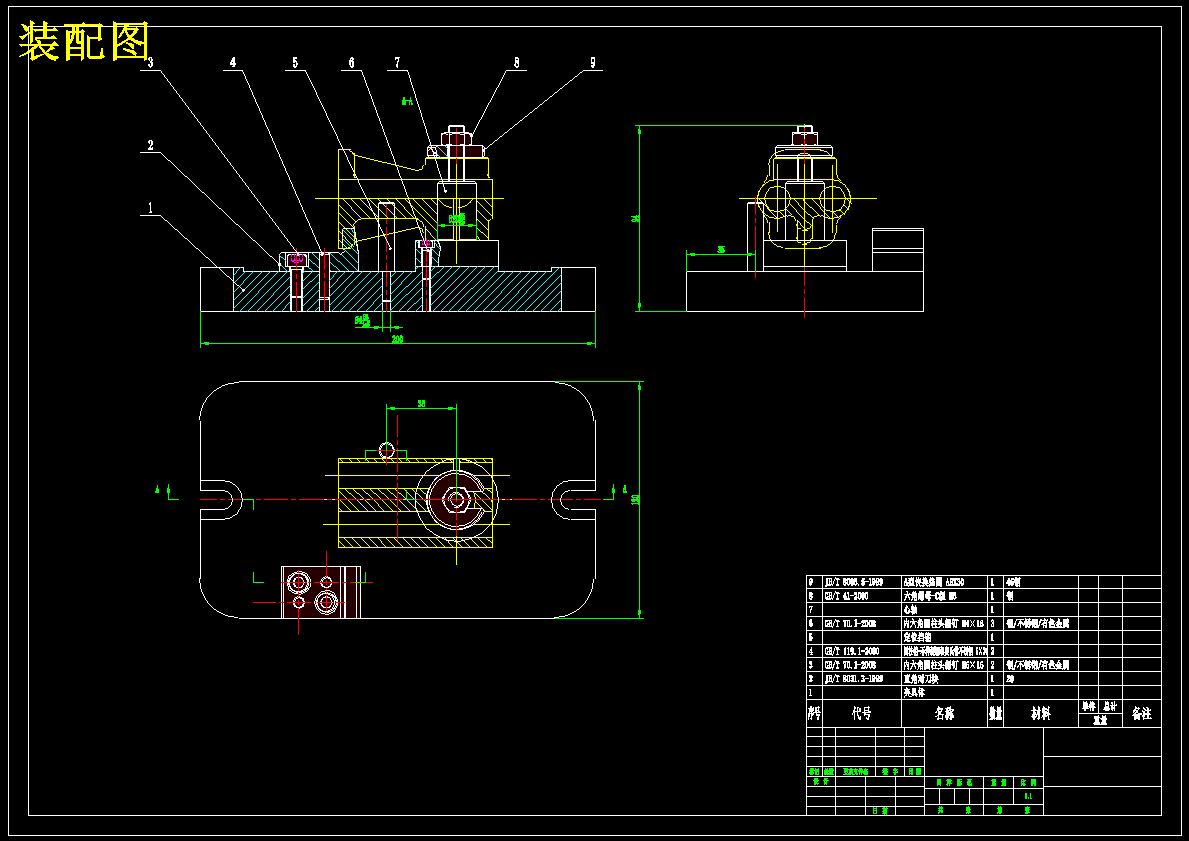Click the 代号 column header in parts list
Image resolution: width=1189 pixels, height=841 pixels.
coord(861,714)
